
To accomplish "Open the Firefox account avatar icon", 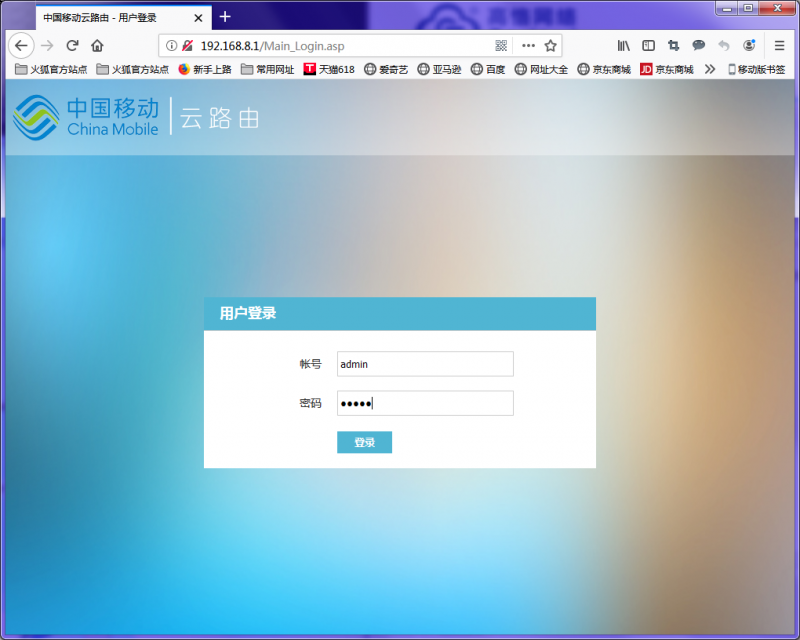I will tap(749, 46).
